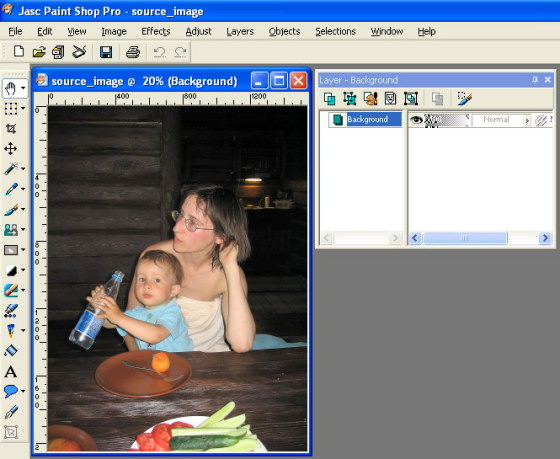Screen dimensions: 560x459
Task: Click the Save floppy disk icon
Action: [106, 52]
